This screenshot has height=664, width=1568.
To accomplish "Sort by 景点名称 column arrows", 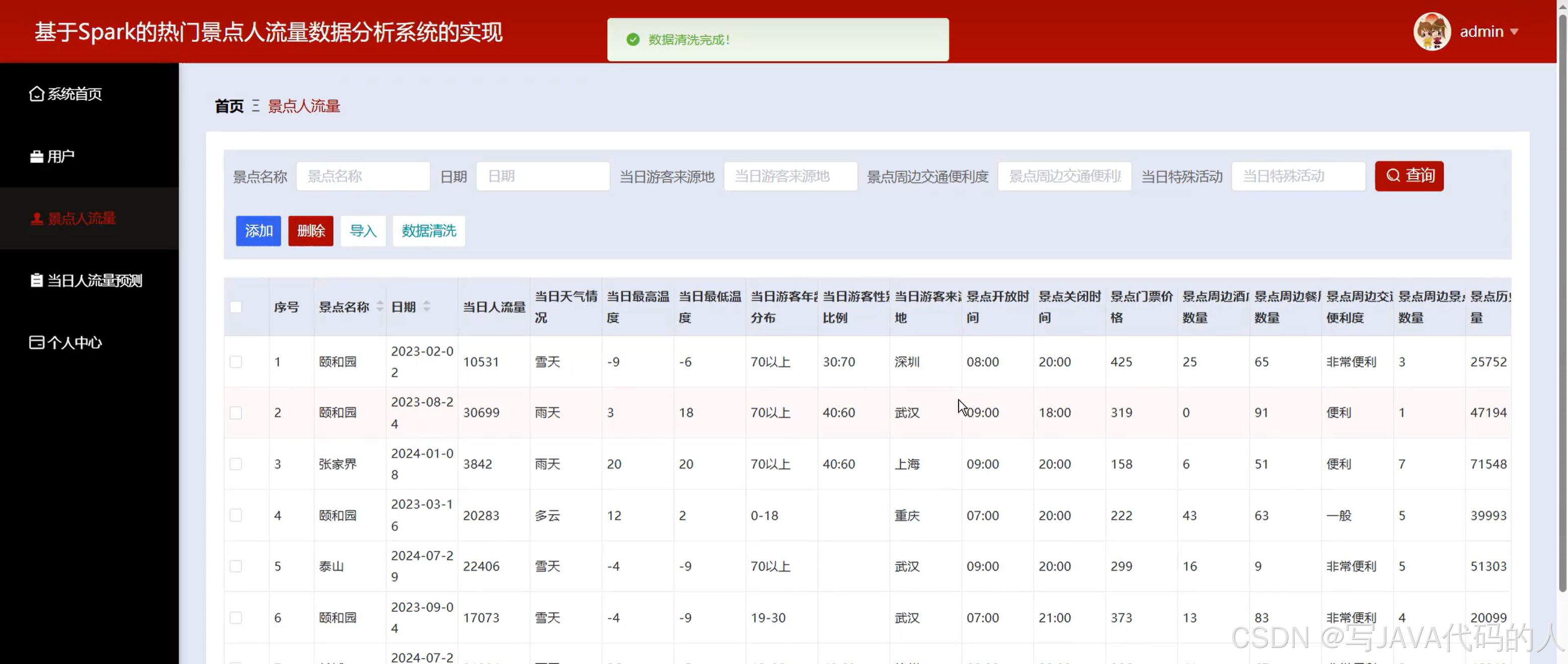I will [380, 307].
